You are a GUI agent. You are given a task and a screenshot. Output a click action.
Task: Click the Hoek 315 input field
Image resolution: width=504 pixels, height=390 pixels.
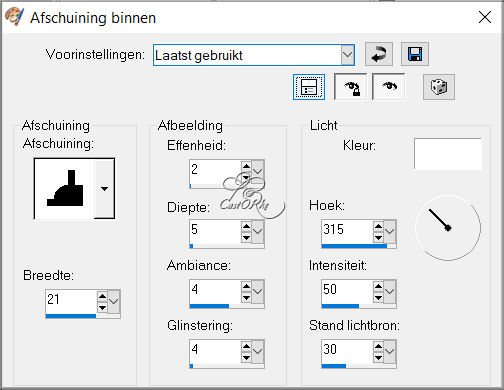point(347,230)
